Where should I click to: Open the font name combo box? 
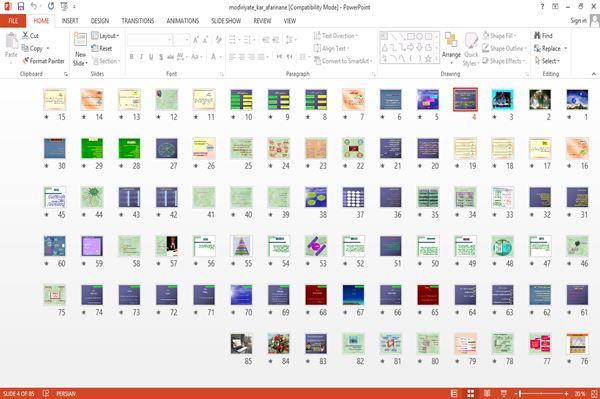(x=150, y=40)
